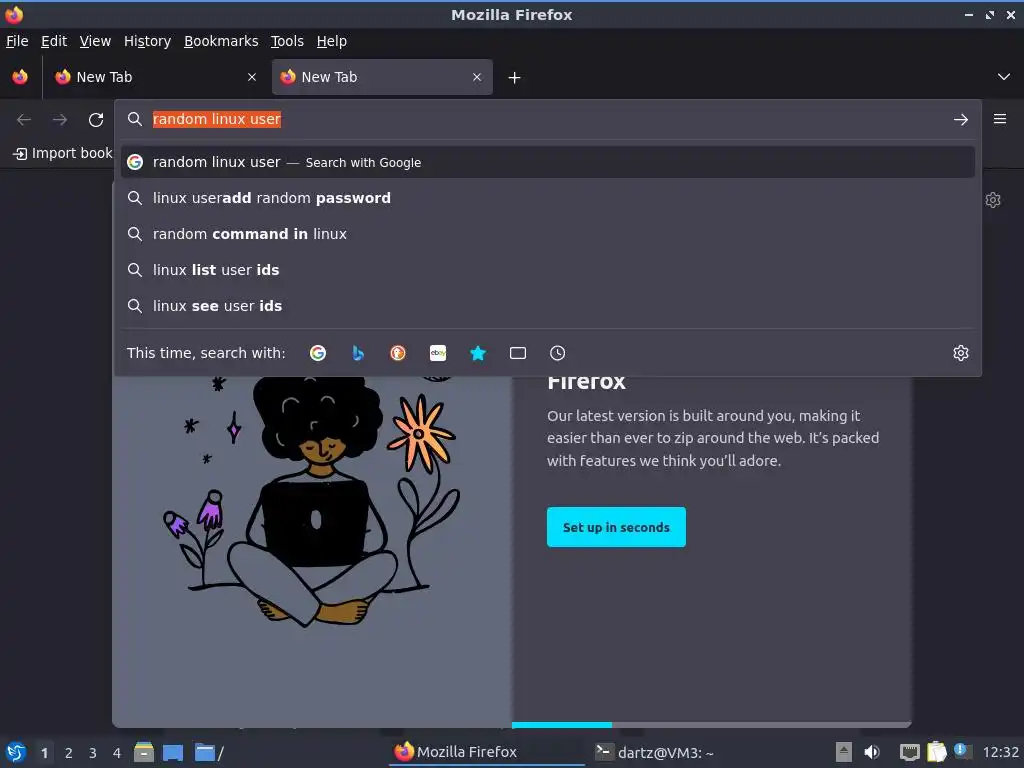The height and width of the screenshot is (768, 1024).
Task: Open a new tab with the plus button
Action: (515, 78)
